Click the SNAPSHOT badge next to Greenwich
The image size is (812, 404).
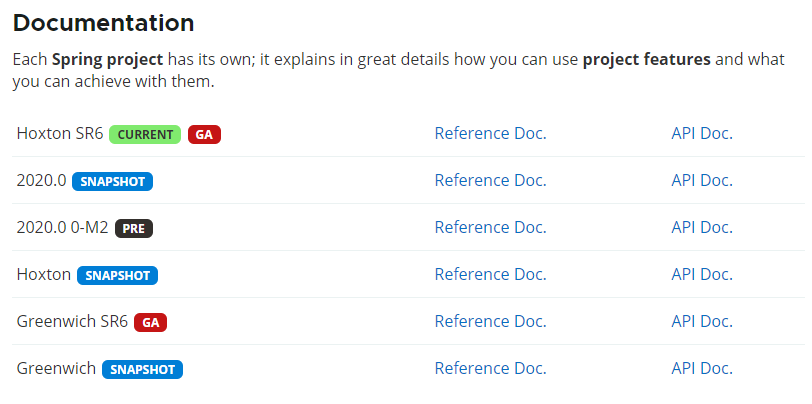(142, 369)
